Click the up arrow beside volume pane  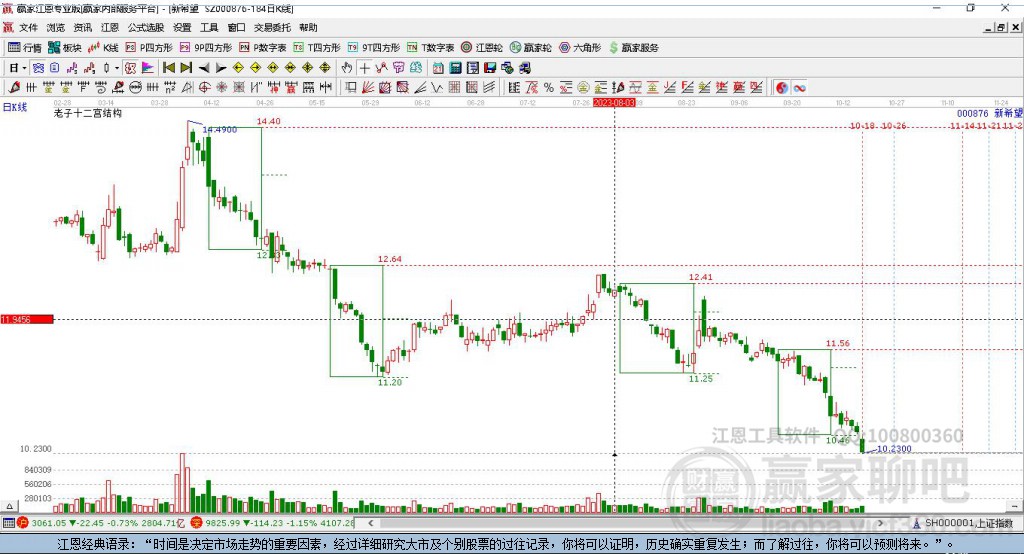point(9,506)
